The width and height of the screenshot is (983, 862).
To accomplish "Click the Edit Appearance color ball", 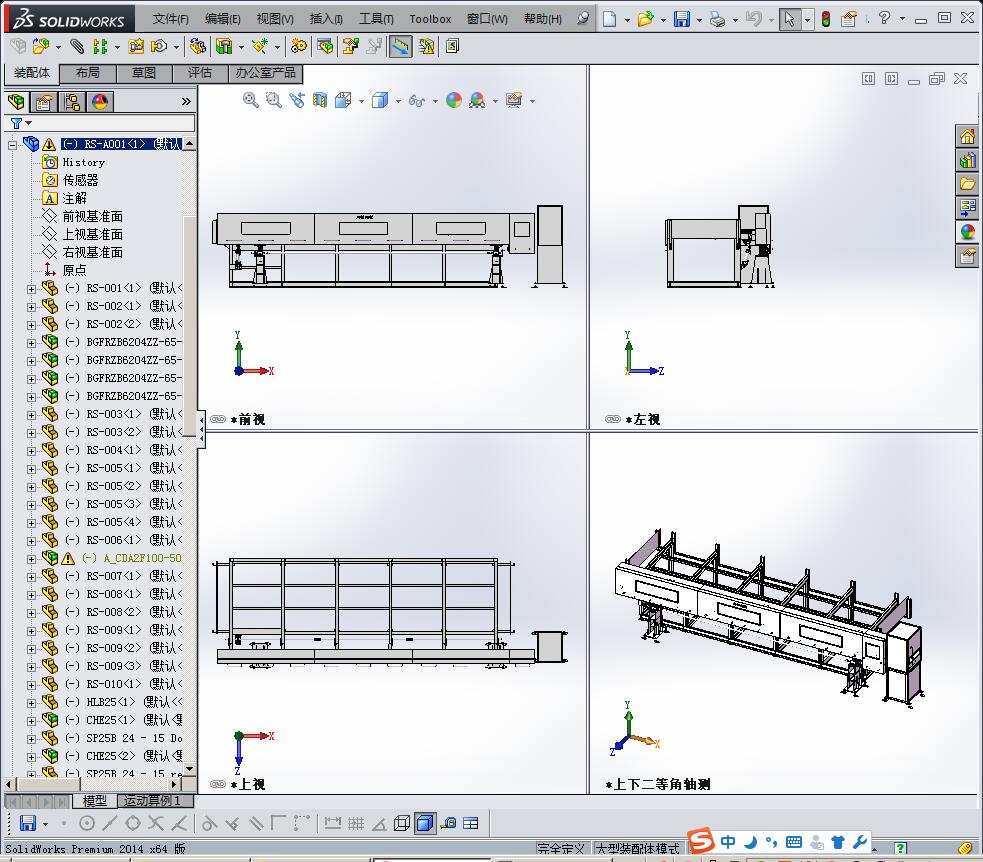I will (x=454, y=100).
